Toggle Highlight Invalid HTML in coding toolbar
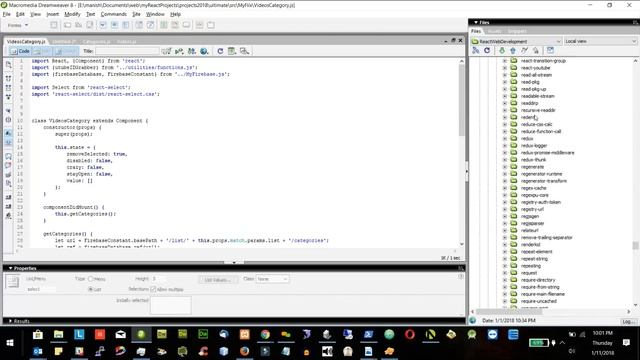This screenshot has height=360, width=640. click(x=9, y=142)
